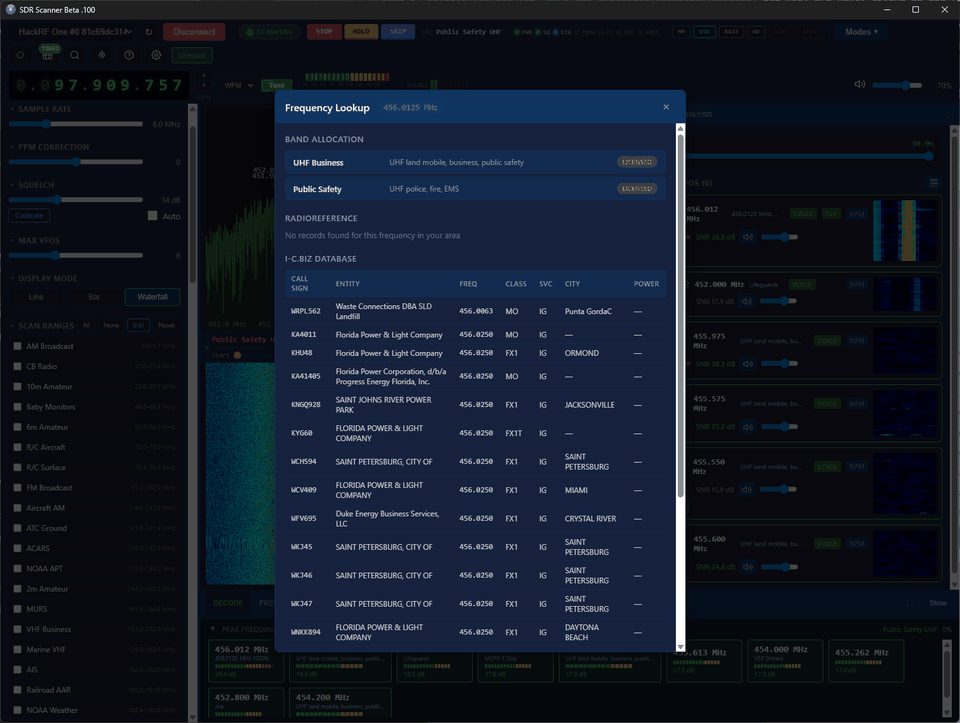The image size is (960, 723).
Task: Click the 455.262 MHz peak frequency card
Action: tap(866, 661)
